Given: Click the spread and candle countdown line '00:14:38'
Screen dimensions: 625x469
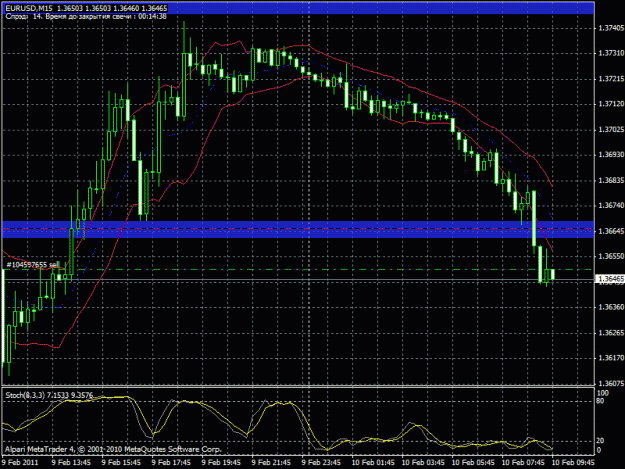Looking at the screenshot, I should tap(86, 16).
